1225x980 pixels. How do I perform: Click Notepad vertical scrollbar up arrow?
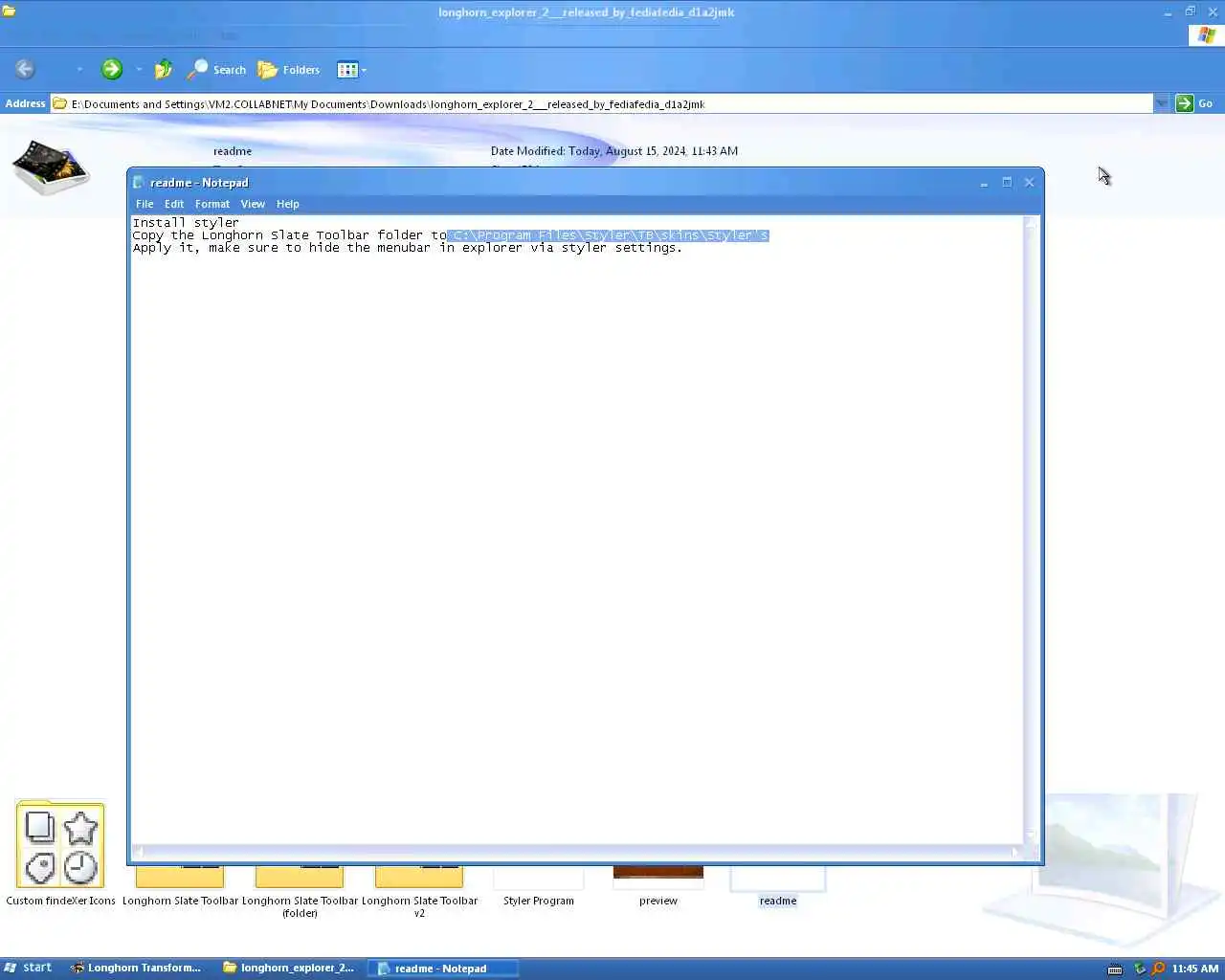pos(1032,223)
